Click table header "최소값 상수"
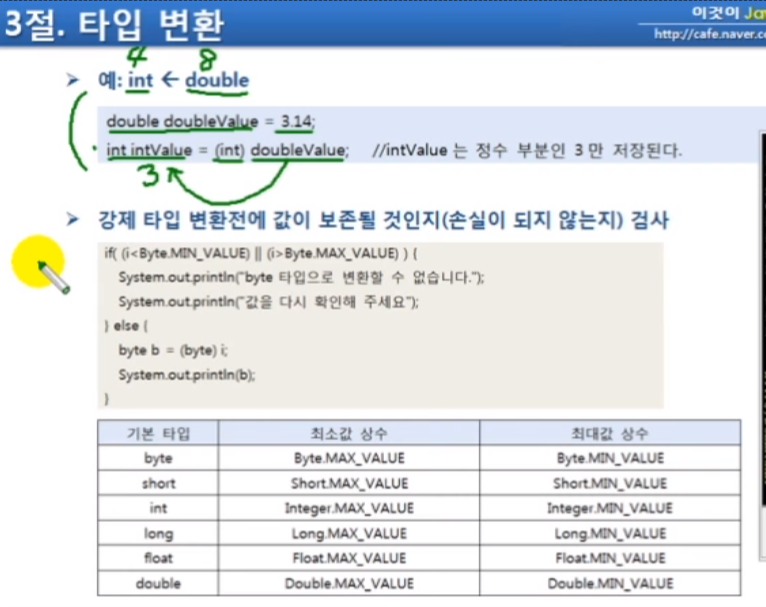Image resolution: width=766 pixels, height=607 pixels. (349, 433)
